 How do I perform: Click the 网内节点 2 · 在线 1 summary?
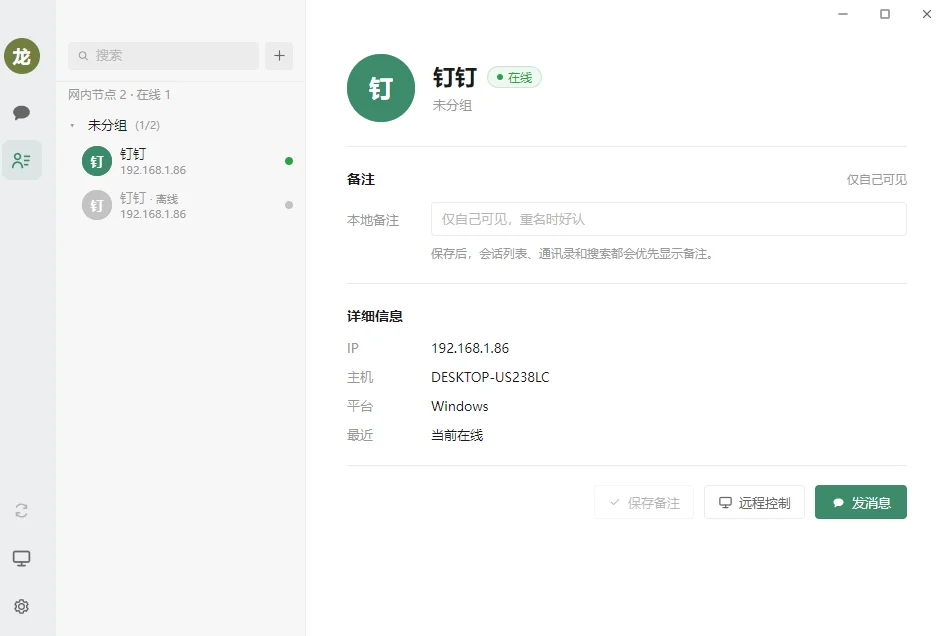click(x=119, y=95)
